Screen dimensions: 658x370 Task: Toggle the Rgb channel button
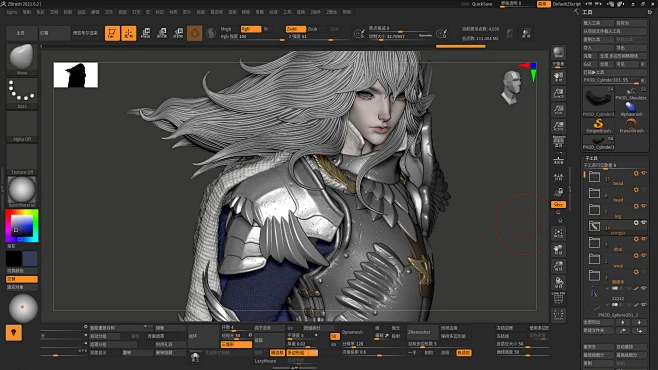pyautogui.click(x=251, y=29)
